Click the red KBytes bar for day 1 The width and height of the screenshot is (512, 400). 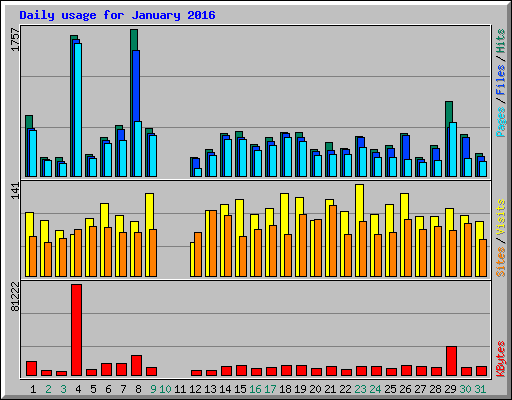[x=31, y=368]
